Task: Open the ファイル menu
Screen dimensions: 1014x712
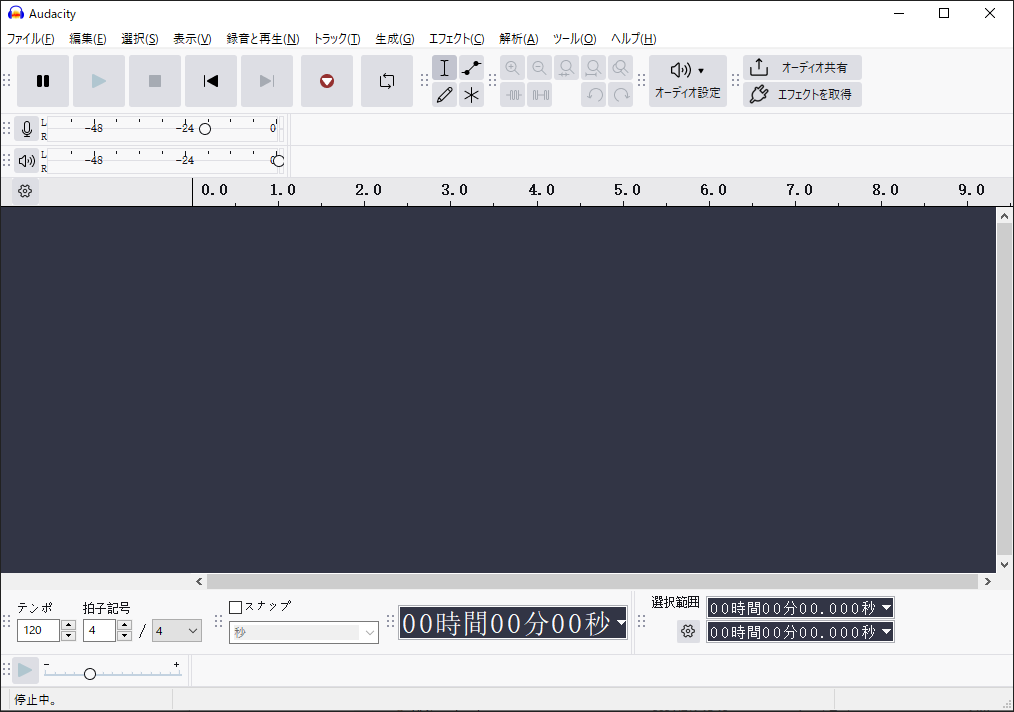Action: pyautogui.click(x=30, y=38)
